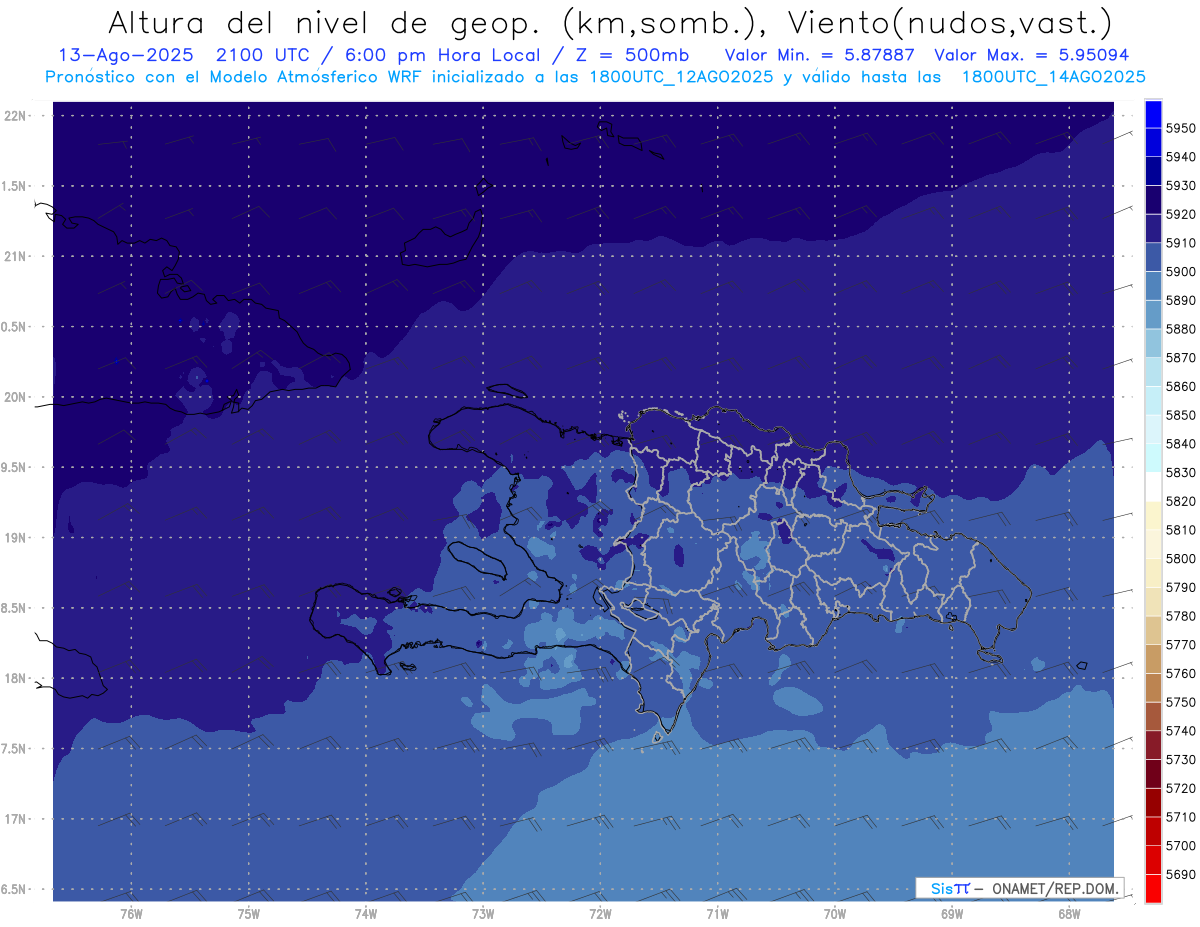Click the '5950' colorbar value label
1200x927 pixels.
[1181, 128]
